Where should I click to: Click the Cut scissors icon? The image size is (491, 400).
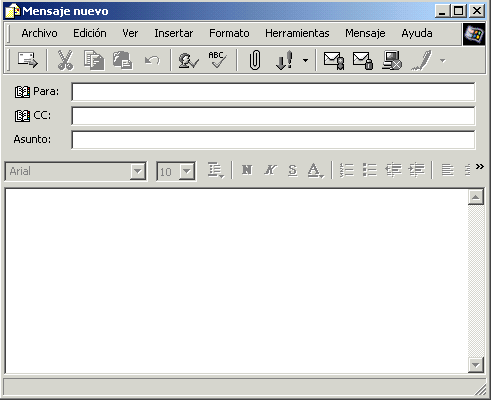65,60
